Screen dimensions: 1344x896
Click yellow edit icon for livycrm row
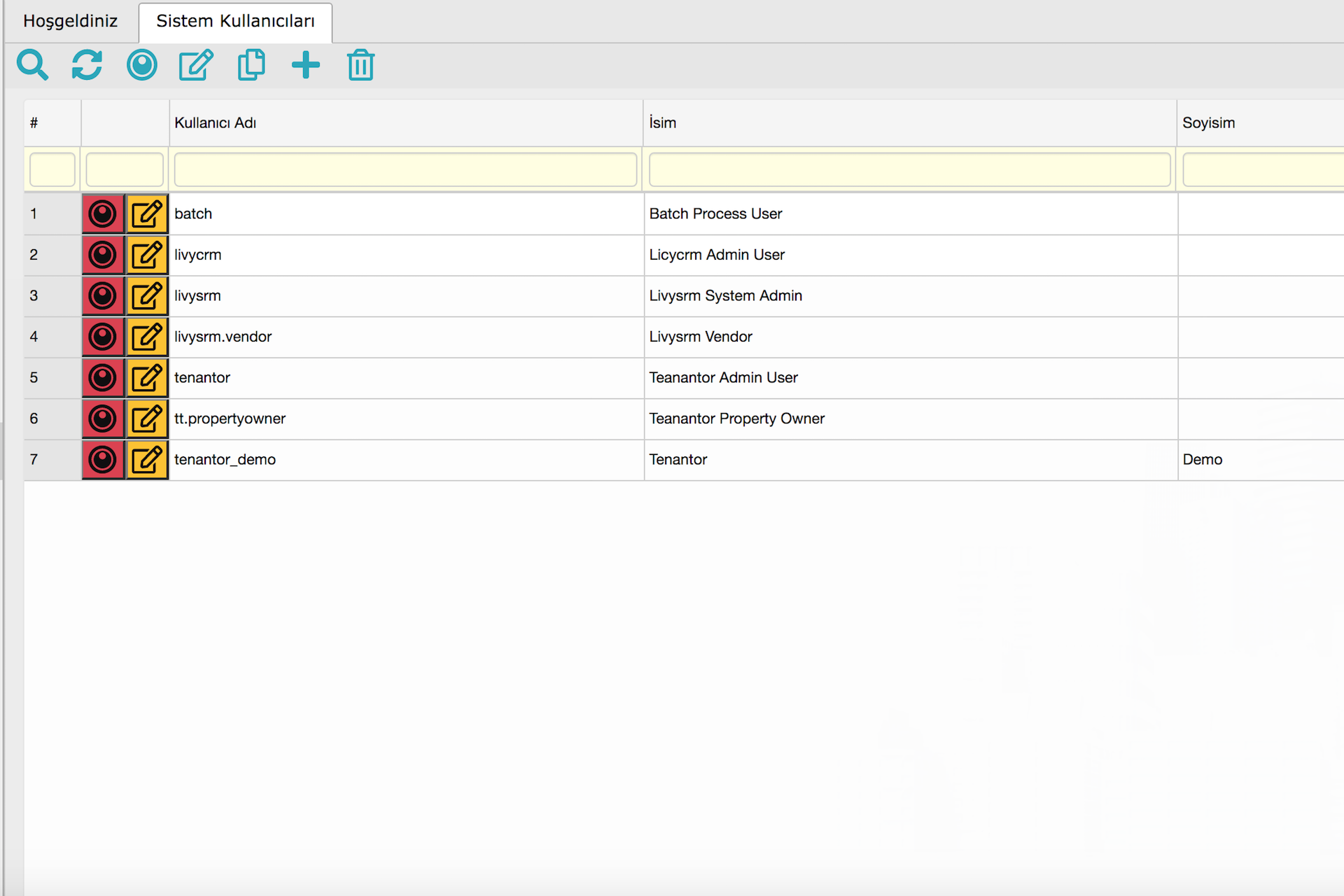click(147, 255)
